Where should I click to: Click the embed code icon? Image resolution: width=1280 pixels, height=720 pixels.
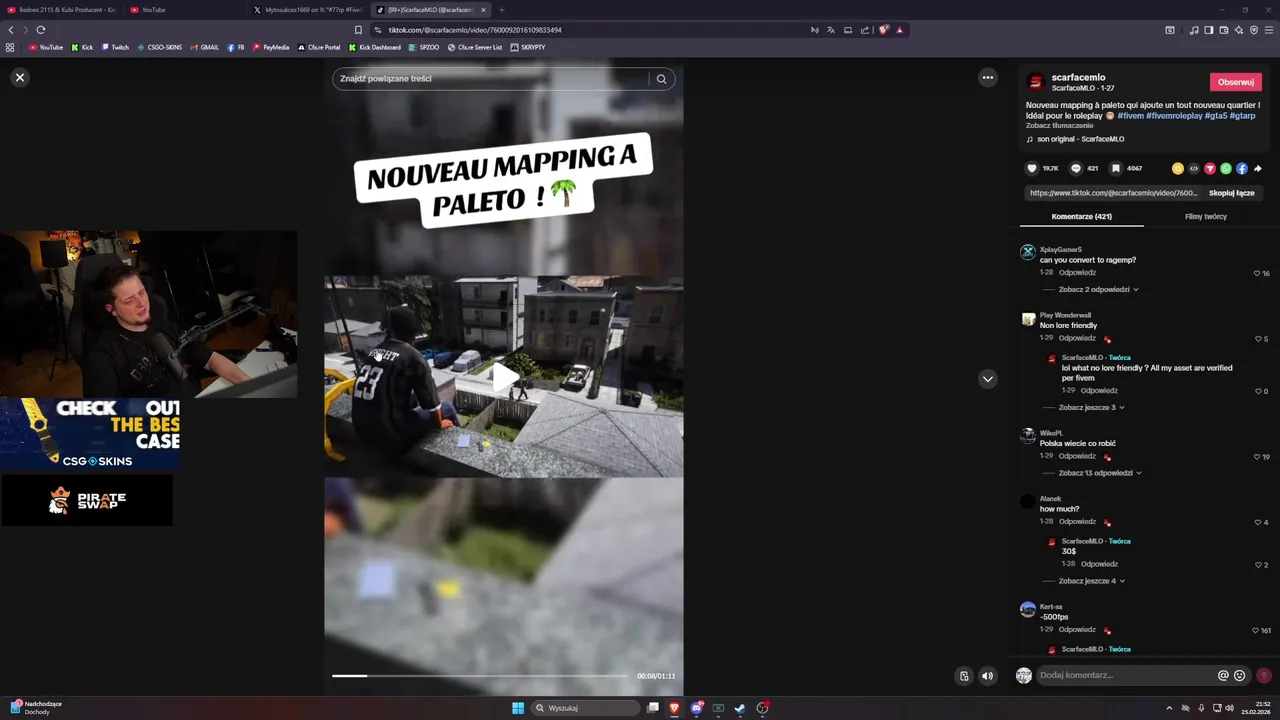1193,168
